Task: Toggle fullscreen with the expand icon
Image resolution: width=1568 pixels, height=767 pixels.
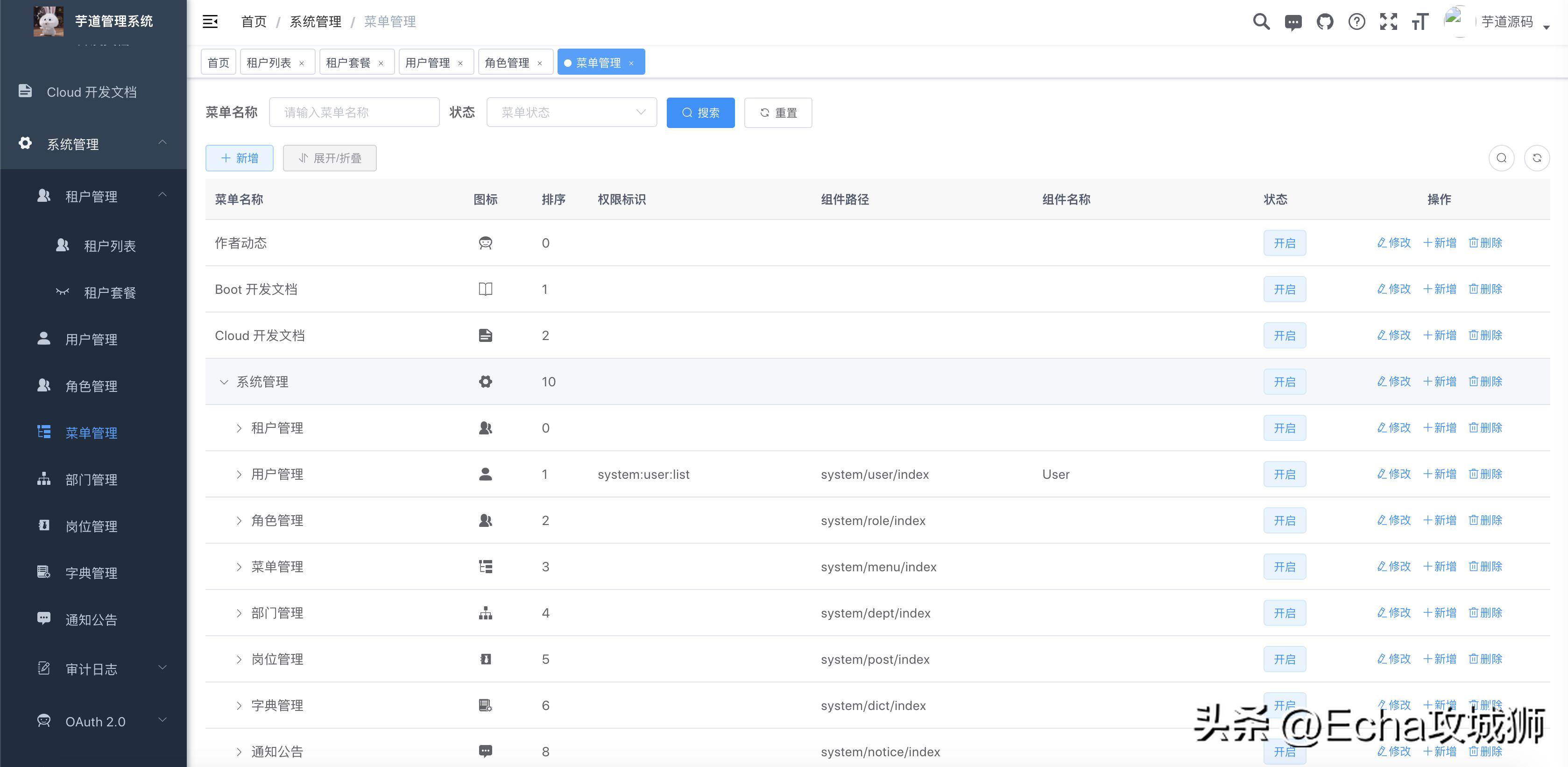Action: click(x=1388, y=21)
